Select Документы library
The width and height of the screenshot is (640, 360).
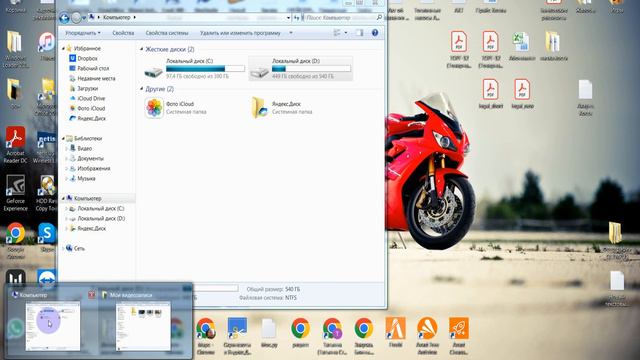pos(87,158)
